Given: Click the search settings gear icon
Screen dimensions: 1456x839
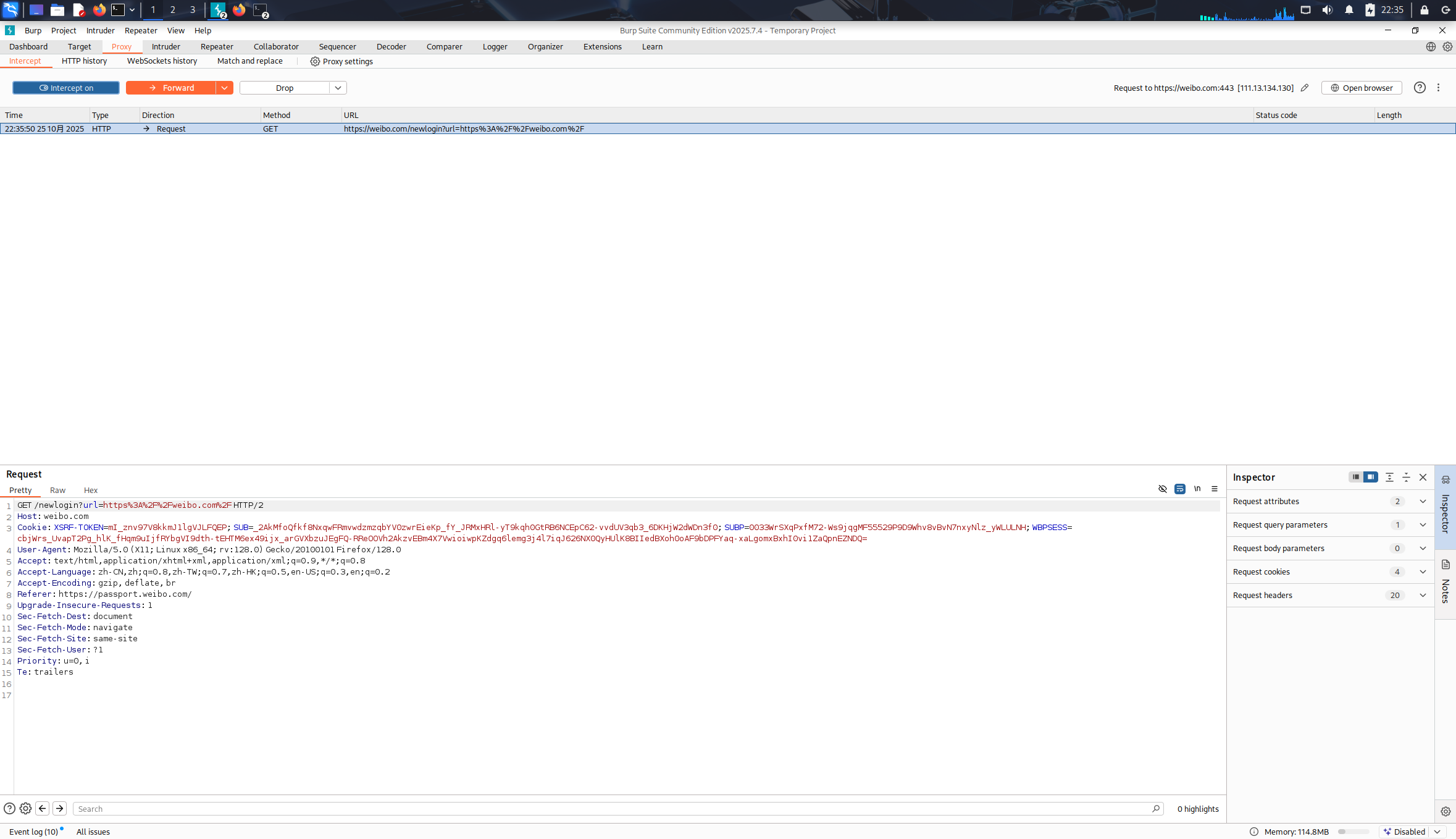Looking at the screenshot, I should (x=25, y=808).
